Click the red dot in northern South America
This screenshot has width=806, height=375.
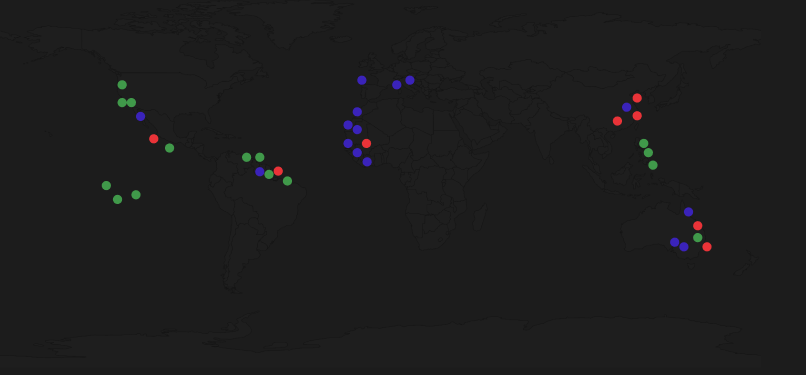278,171
